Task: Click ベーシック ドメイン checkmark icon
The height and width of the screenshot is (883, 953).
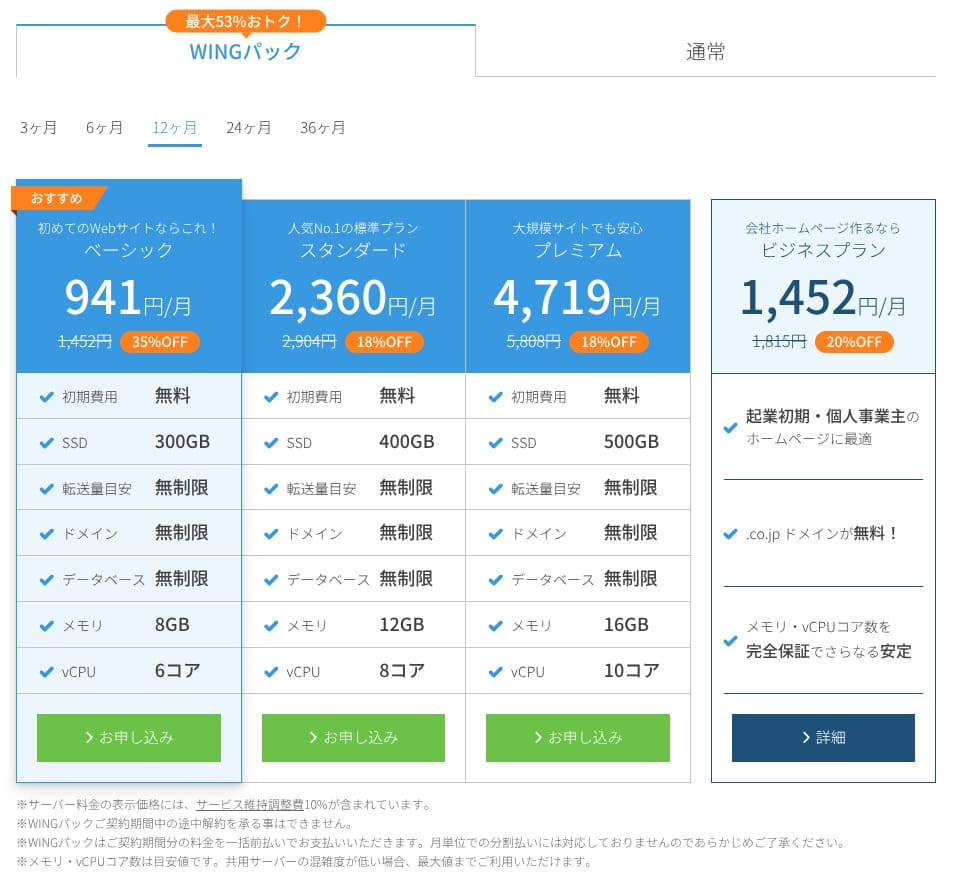Action: (47, 534)
